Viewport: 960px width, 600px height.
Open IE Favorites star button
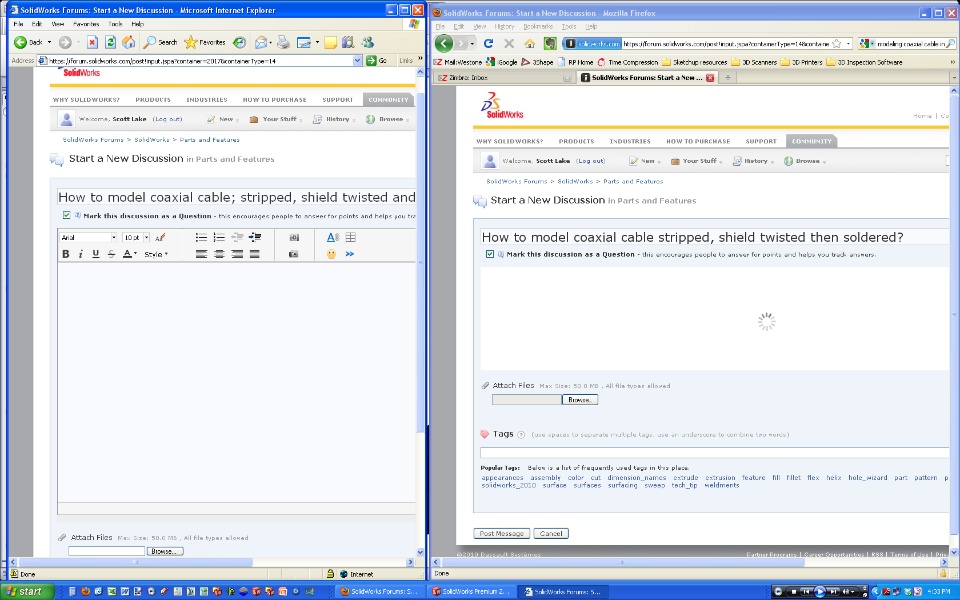[x=204, y=42]
